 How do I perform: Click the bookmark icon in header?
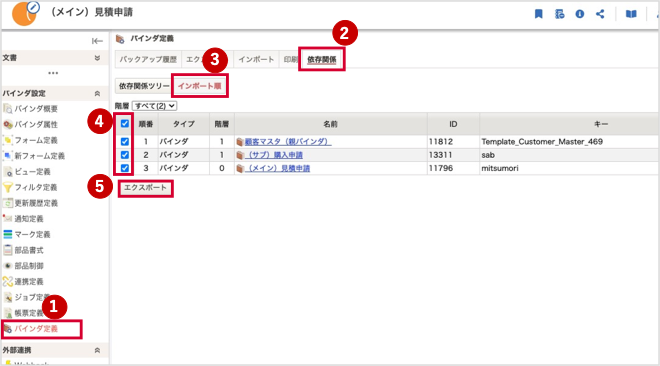538,14
